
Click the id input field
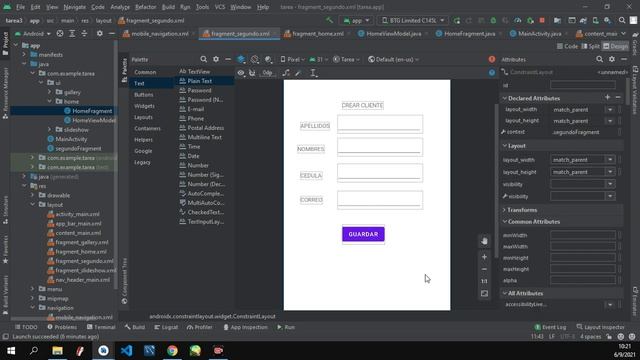[x=583, y=85]
